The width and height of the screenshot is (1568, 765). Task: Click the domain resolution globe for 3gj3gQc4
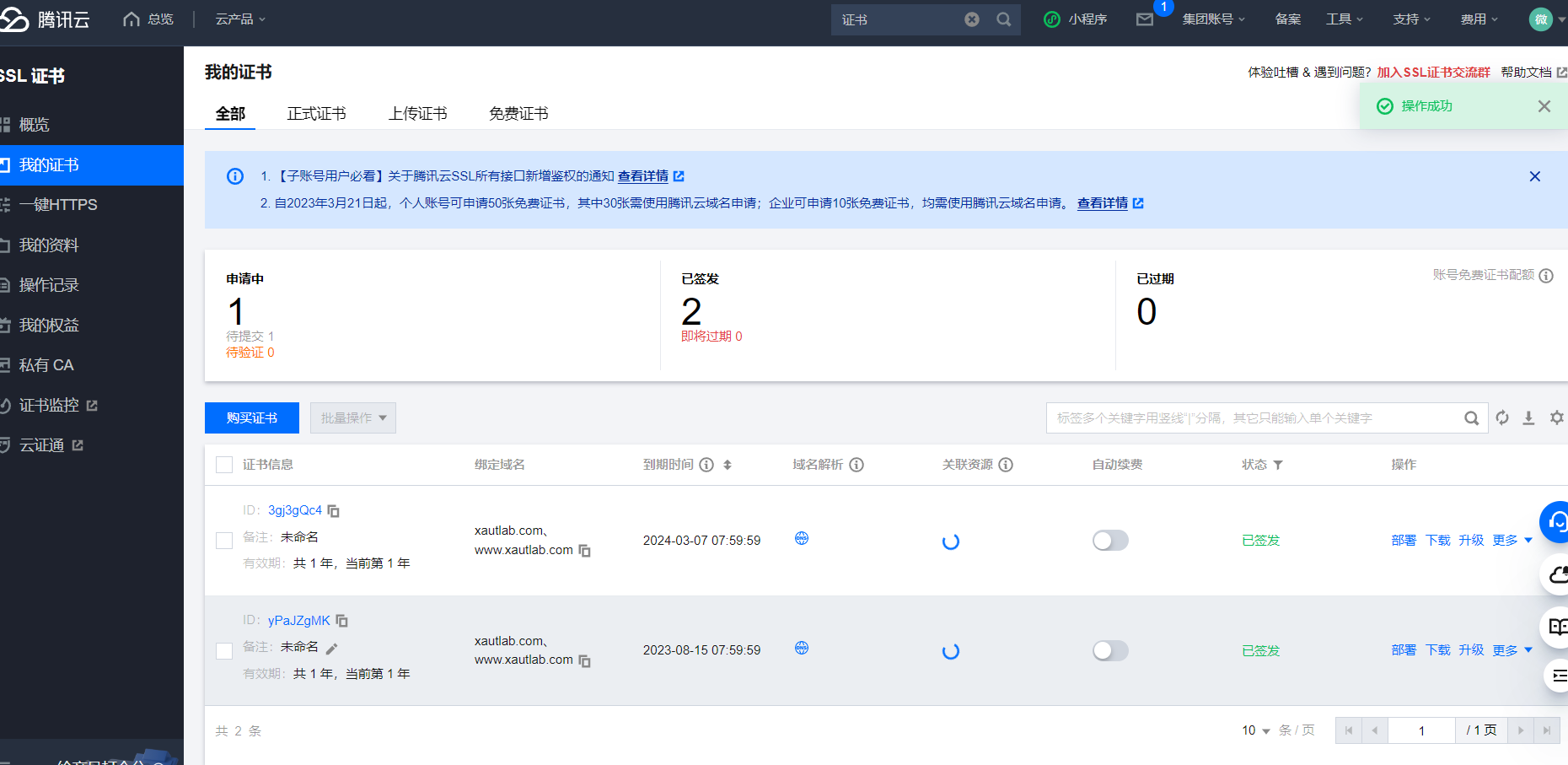(x=802, y=538)
